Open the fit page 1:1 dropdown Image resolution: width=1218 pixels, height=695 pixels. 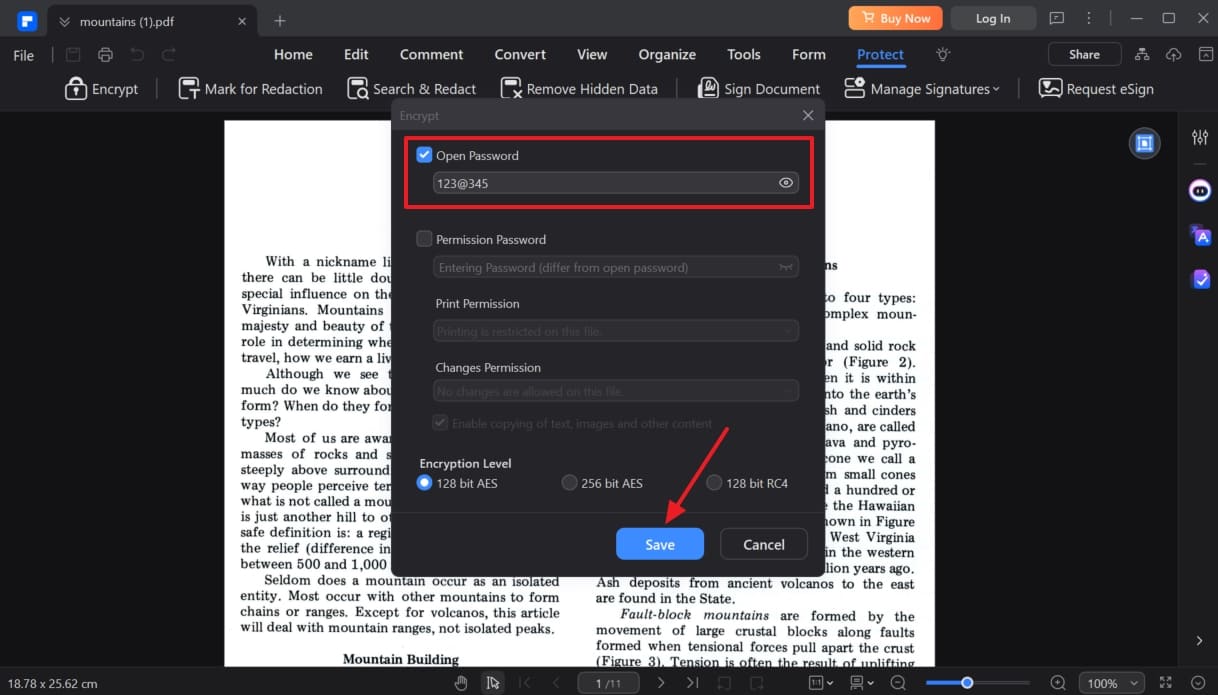click(x=821, y=683)
